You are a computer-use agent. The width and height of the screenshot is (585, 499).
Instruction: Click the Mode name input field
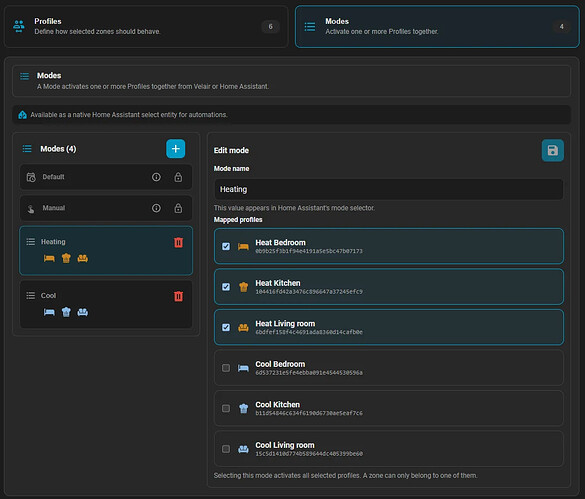point(388,189)
